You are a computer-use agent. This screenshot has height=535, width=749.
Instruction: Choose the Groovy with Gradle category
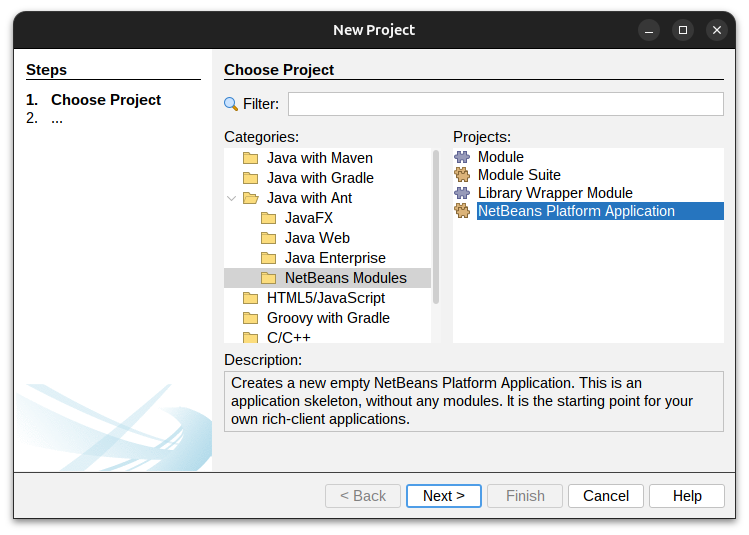(328, 318)
